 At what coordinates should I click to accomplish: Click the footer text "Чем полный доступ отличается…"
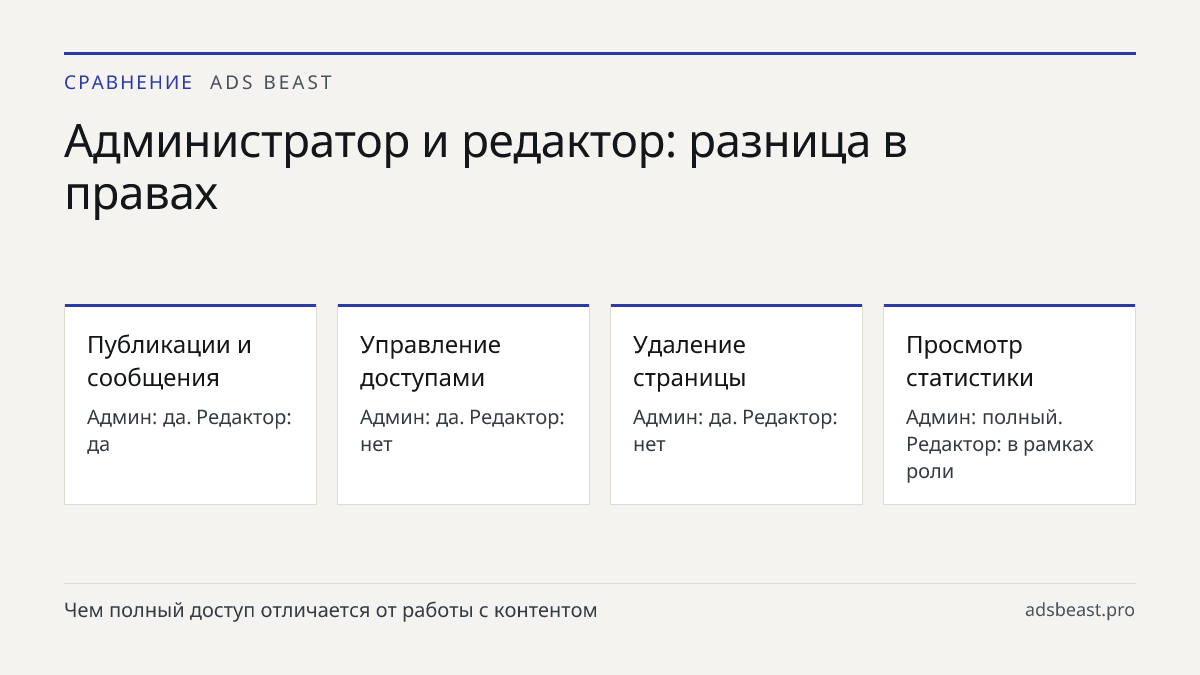pyautogui.click(x=331, y=610)
